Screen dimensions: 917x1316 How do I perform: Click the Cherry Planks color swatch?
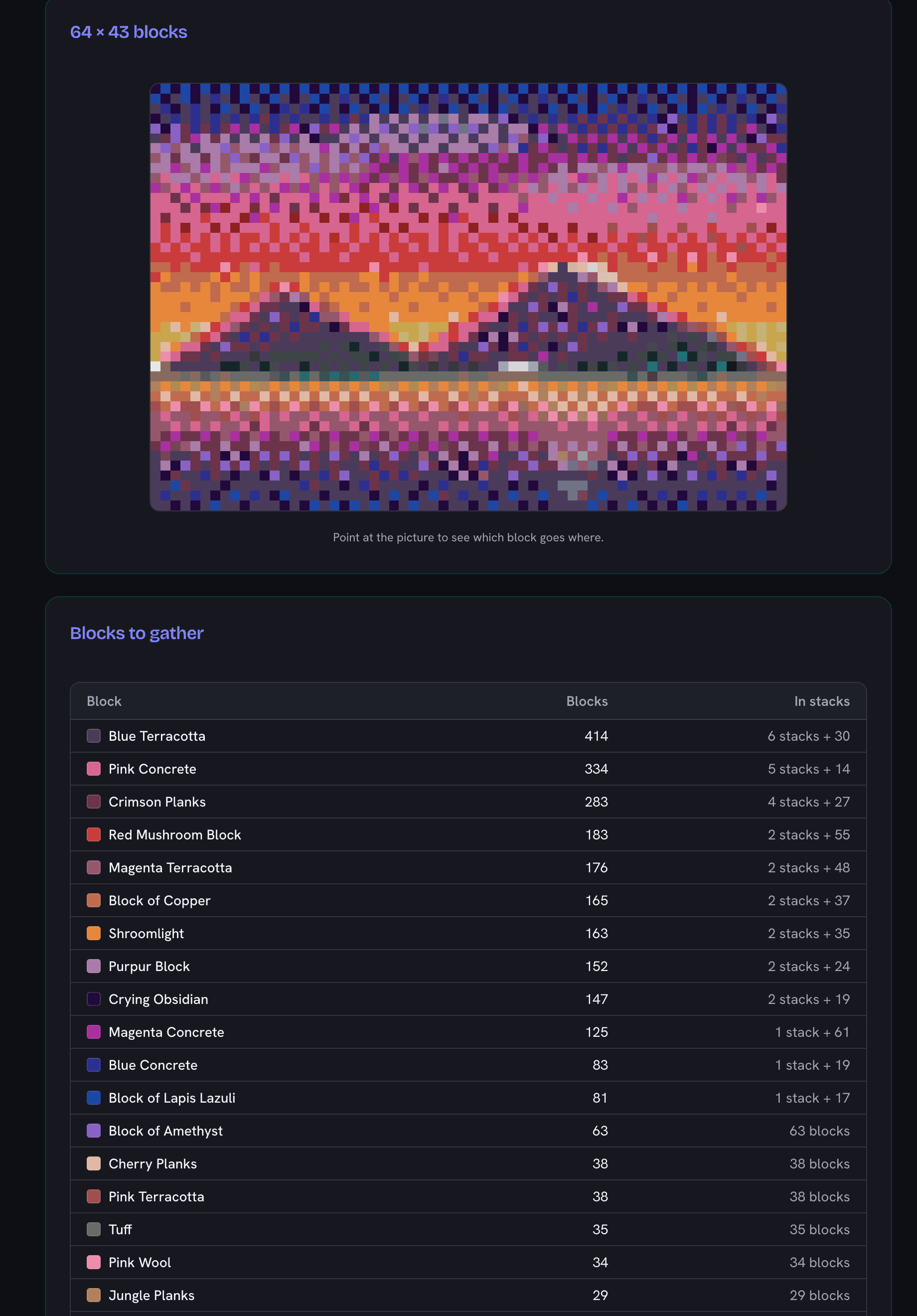(93, 1163)
